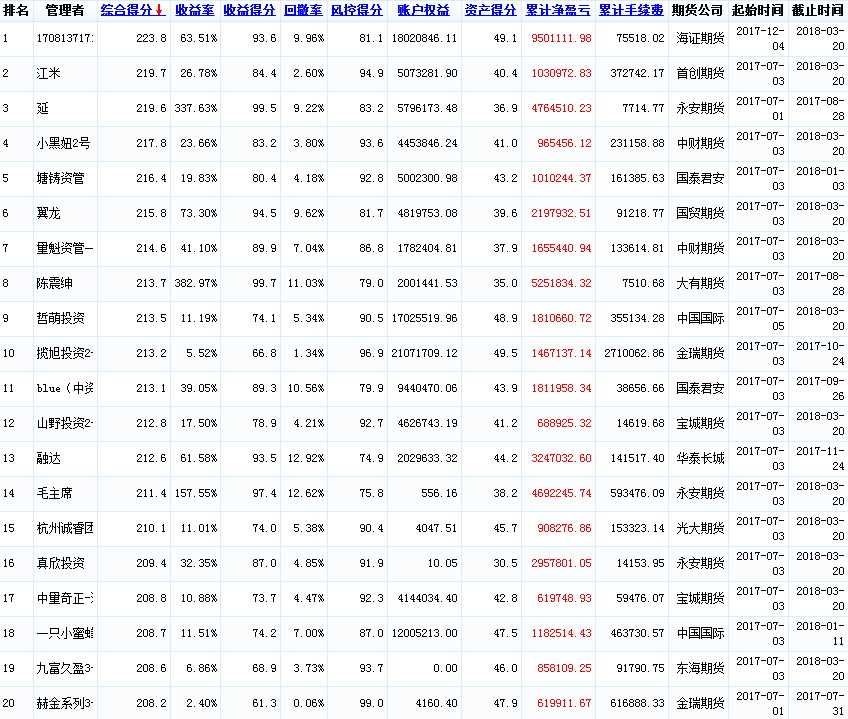Select manager 小黑妞2号 in the list
The width and height of the screenshot is (848, 719).
click(63, 143)
